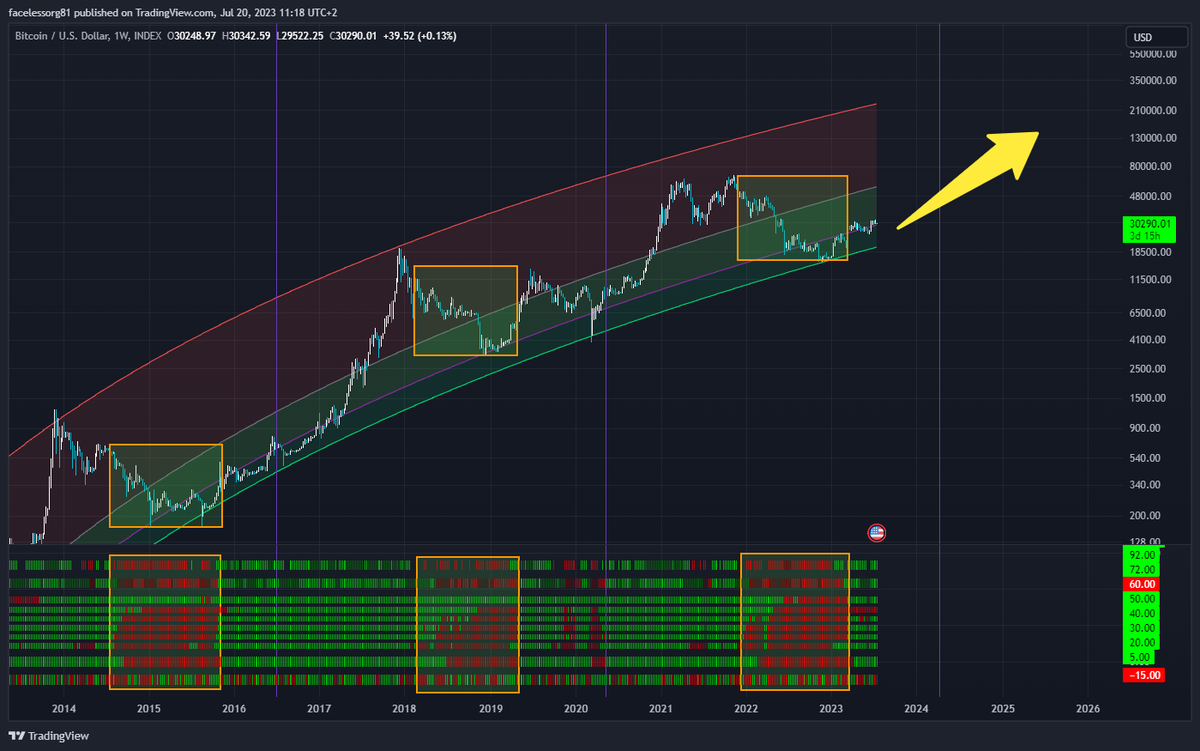Screen dimensions: 1200x751
Task: Click the red -15.00 indicator value label
Action: [1145, 675]
